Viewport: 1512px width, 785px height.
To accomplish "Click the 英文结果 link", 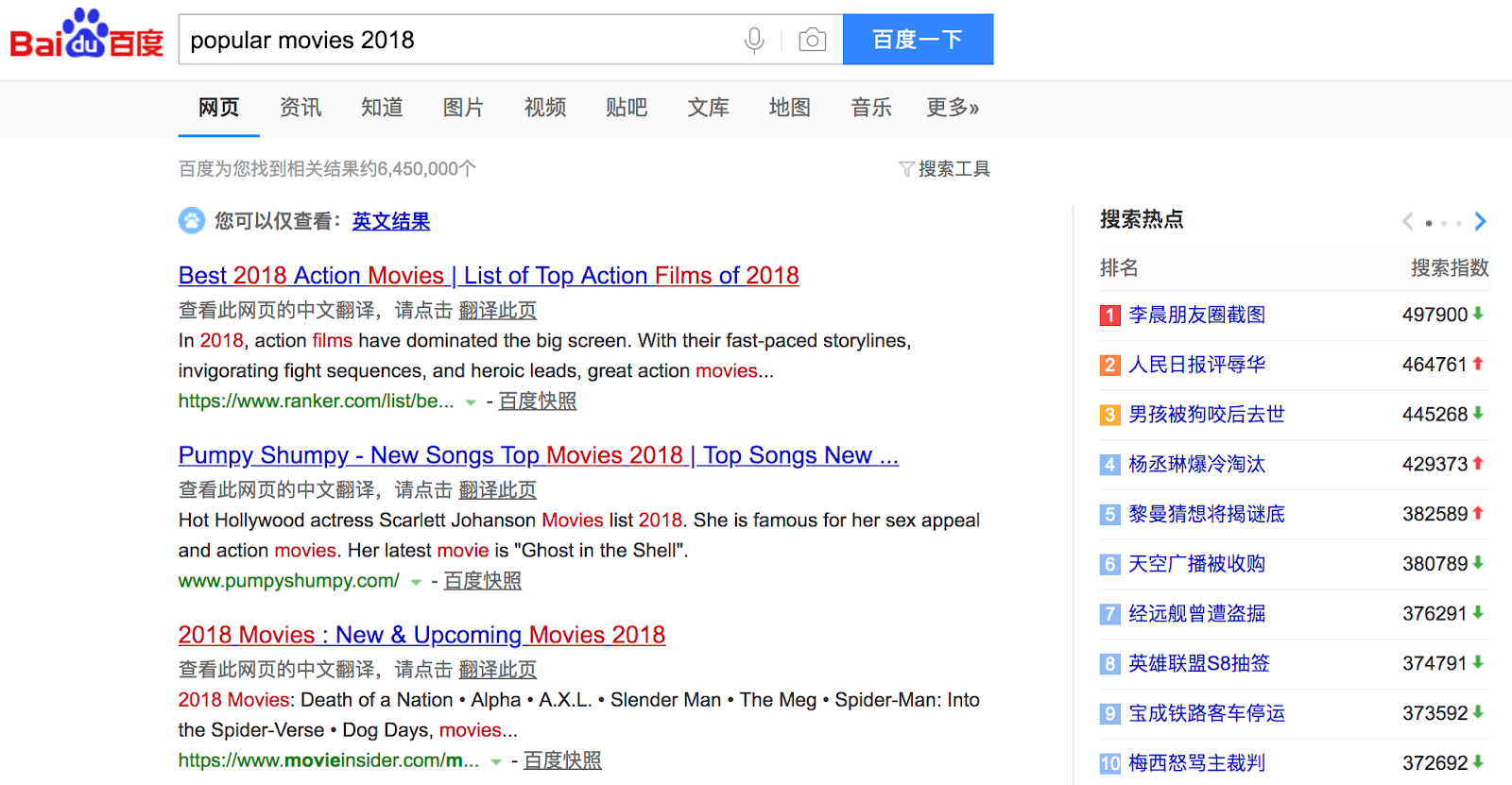I will tap(390, 221).
